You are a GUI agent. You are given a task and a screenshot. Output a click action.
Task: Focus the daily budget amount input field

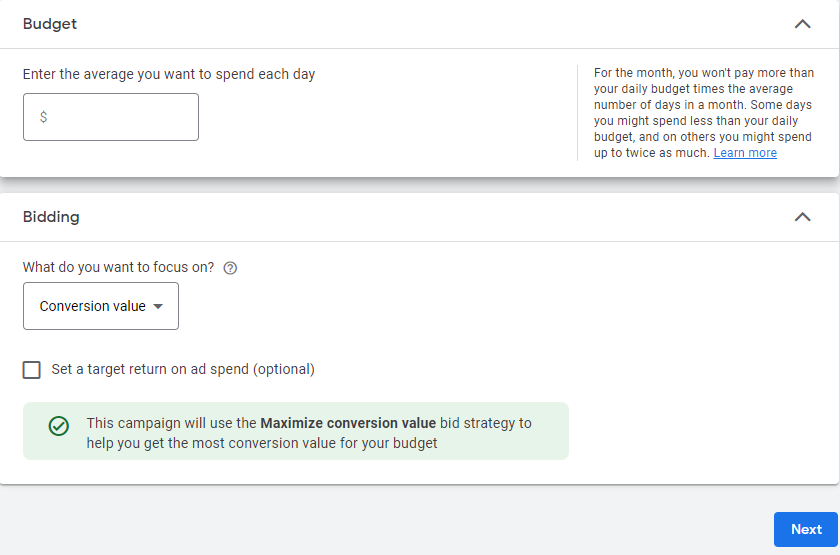(111, 117)
